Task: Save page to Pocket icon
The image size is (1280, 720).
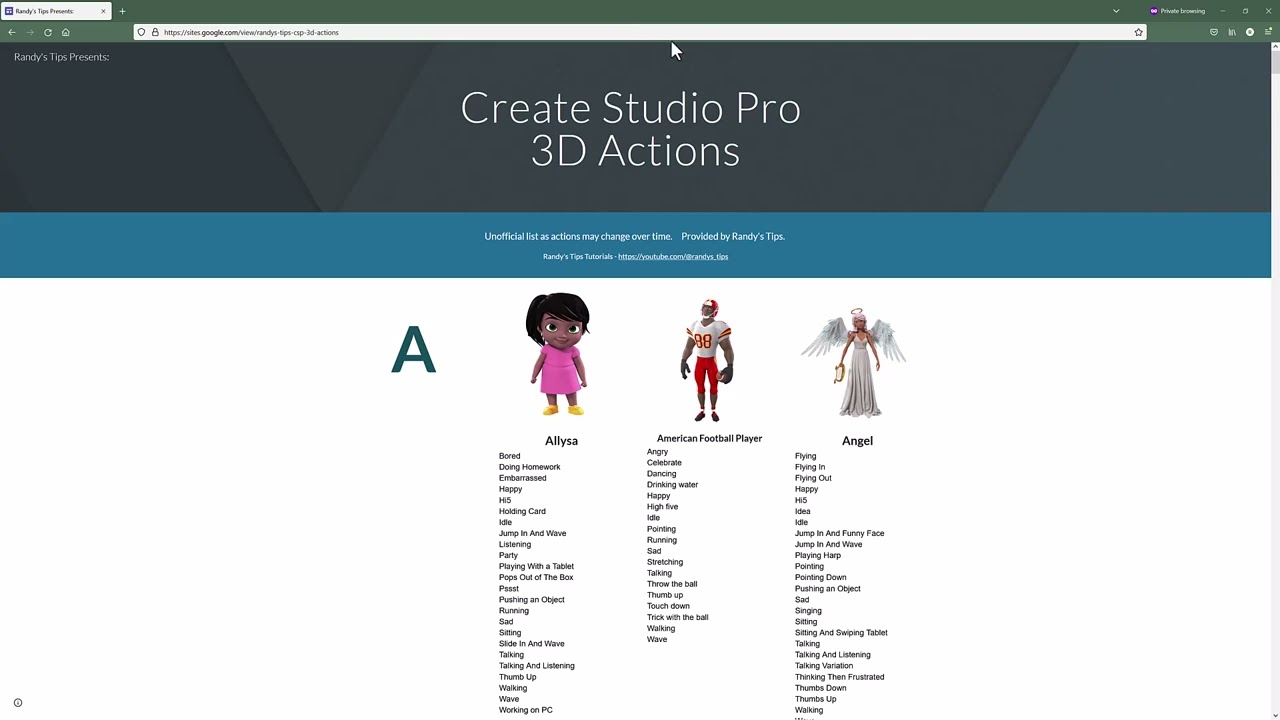Action: (1214, 32)
